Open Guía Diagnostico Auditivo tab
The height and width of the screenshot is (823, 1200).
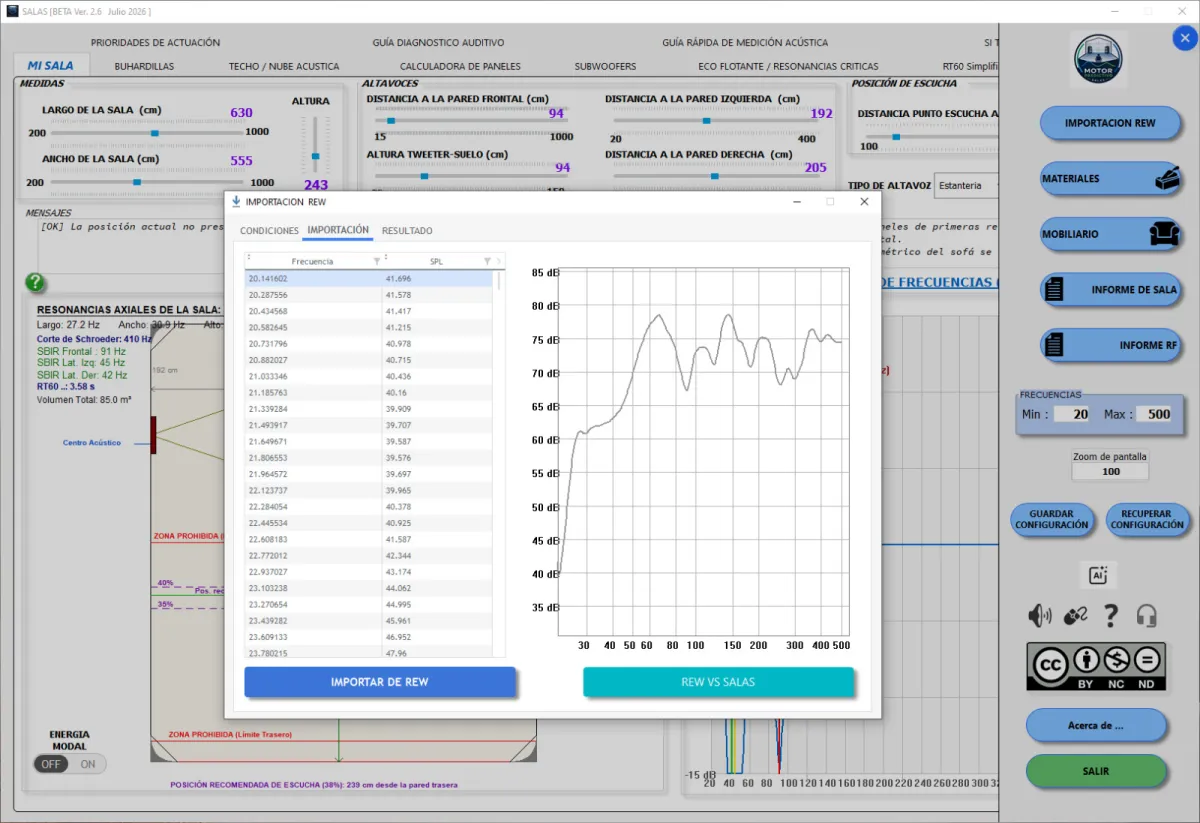(x=438, y=43)
